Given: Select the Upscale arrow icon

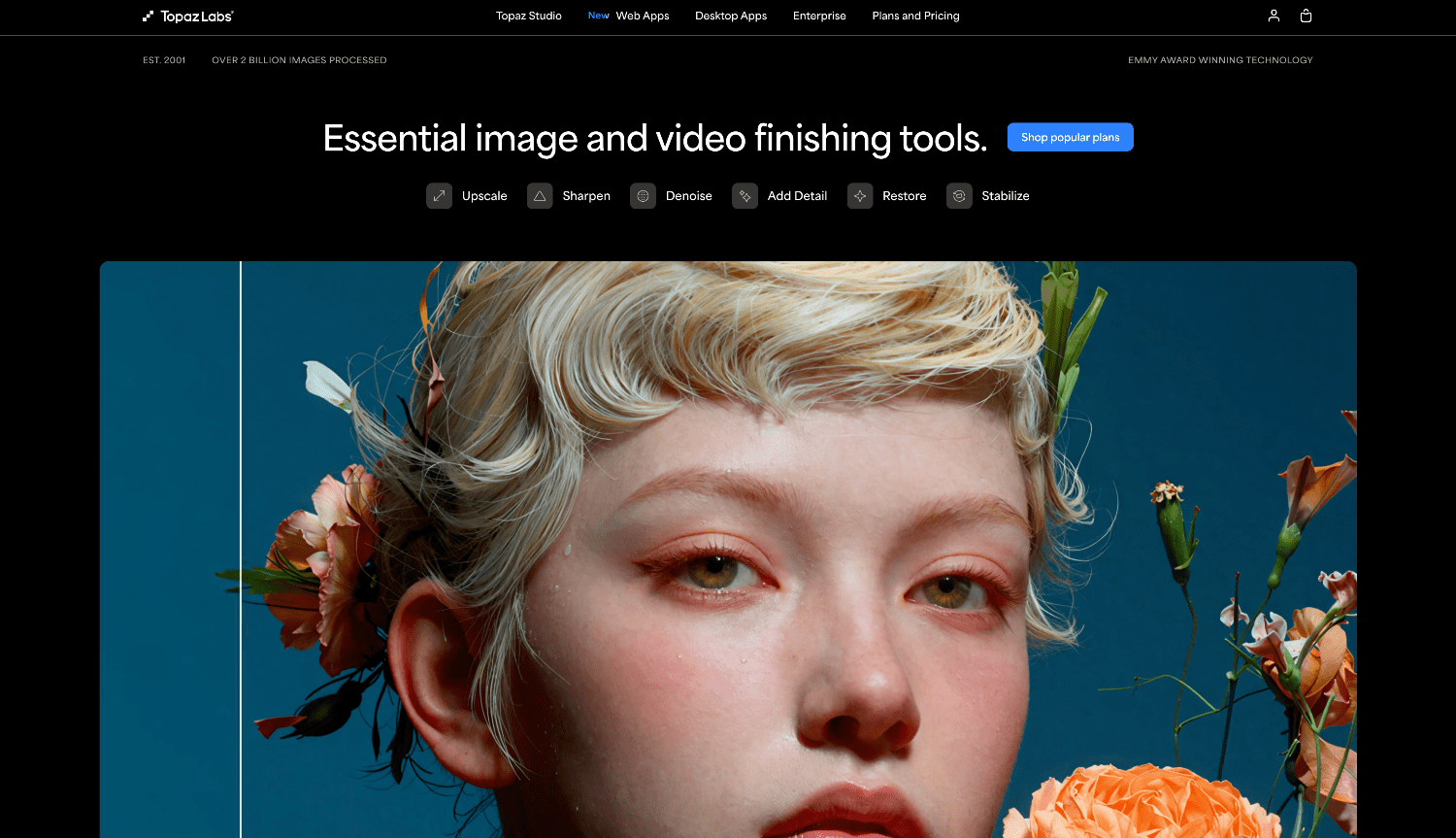Looking at the screenshot, I should coord(440,196).
